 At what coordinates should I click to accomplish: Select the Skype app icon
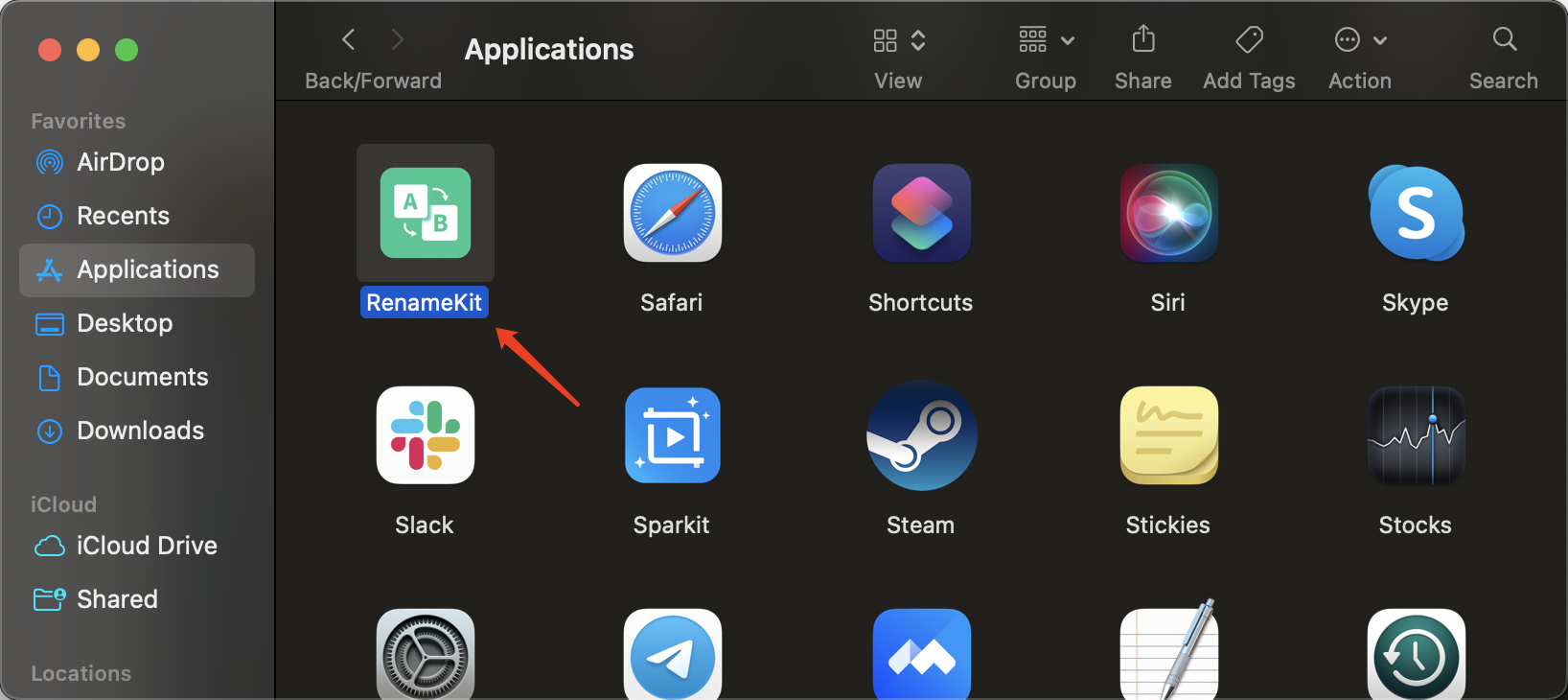1417,213
